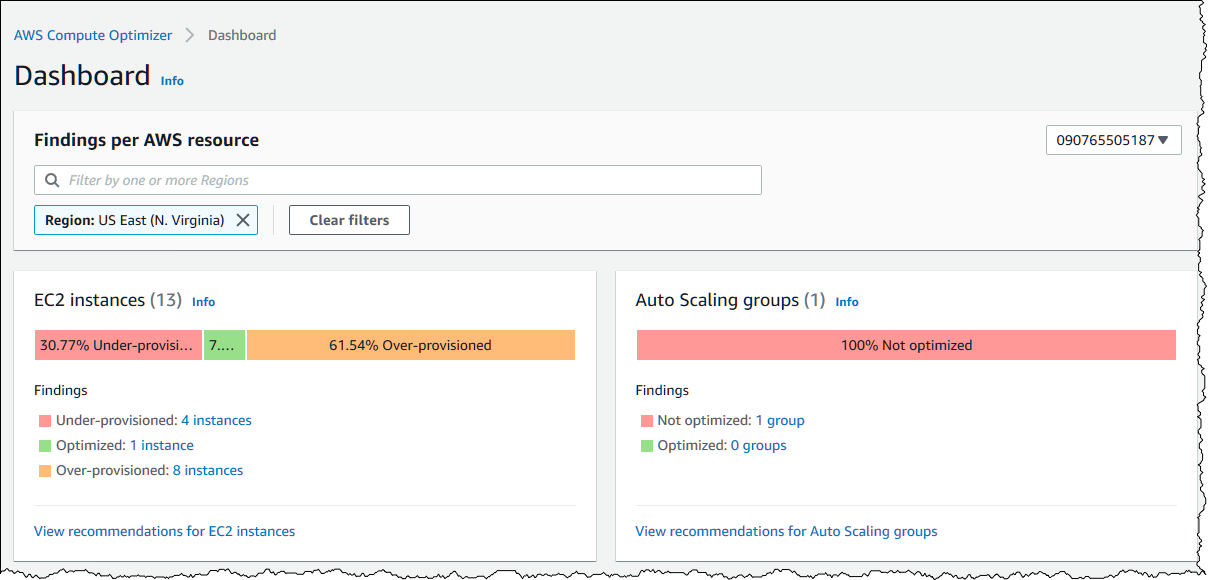This screenshot has width=1208, height=580.
Task: Click the green Optimized legend square for EC2
Action: point(43,445)
